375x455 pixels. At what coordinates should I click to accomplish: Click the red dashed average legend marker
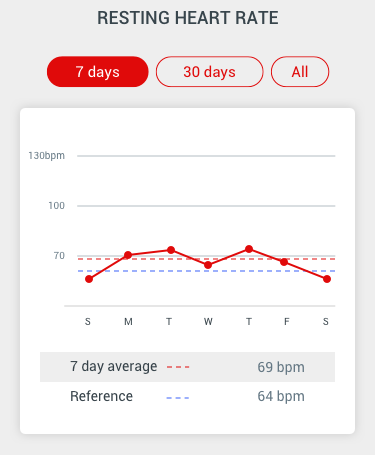[178, 367]
